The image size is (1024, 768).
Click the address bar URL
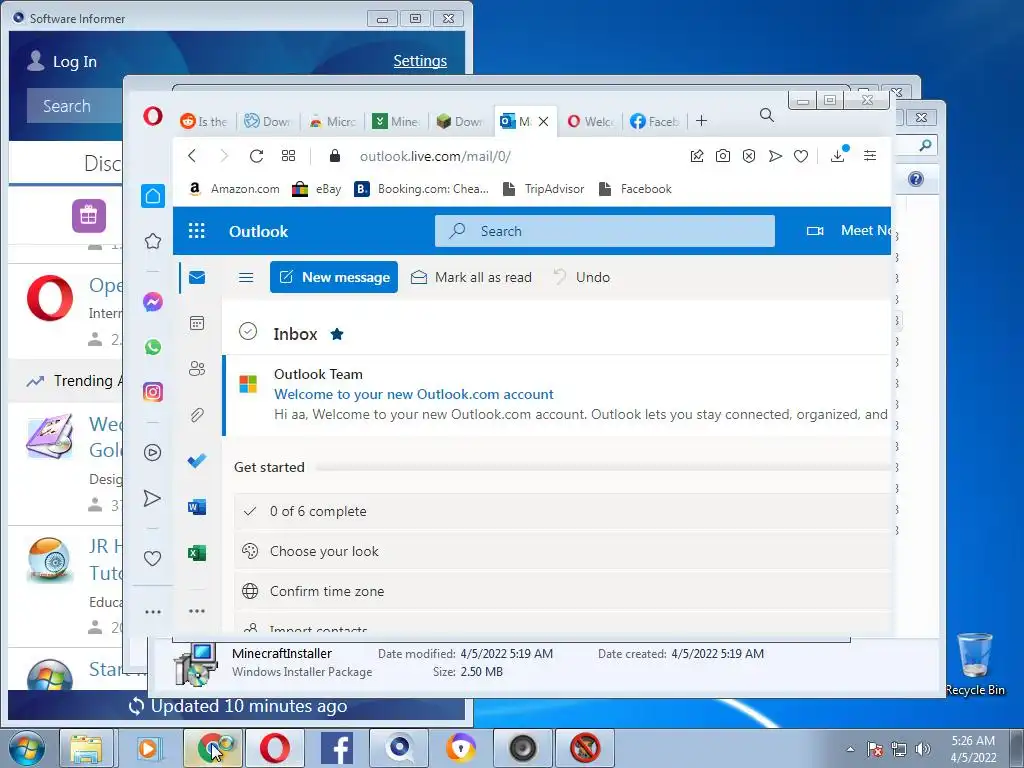(x=435, y=156)
